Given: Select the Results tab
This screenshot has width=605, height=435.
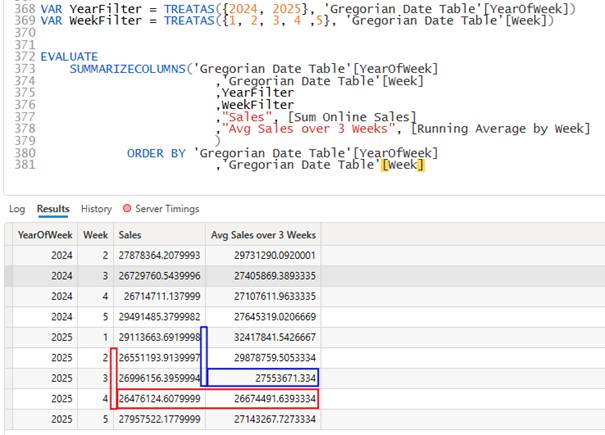Looking at the screenshot, I should tap(53, 209).
